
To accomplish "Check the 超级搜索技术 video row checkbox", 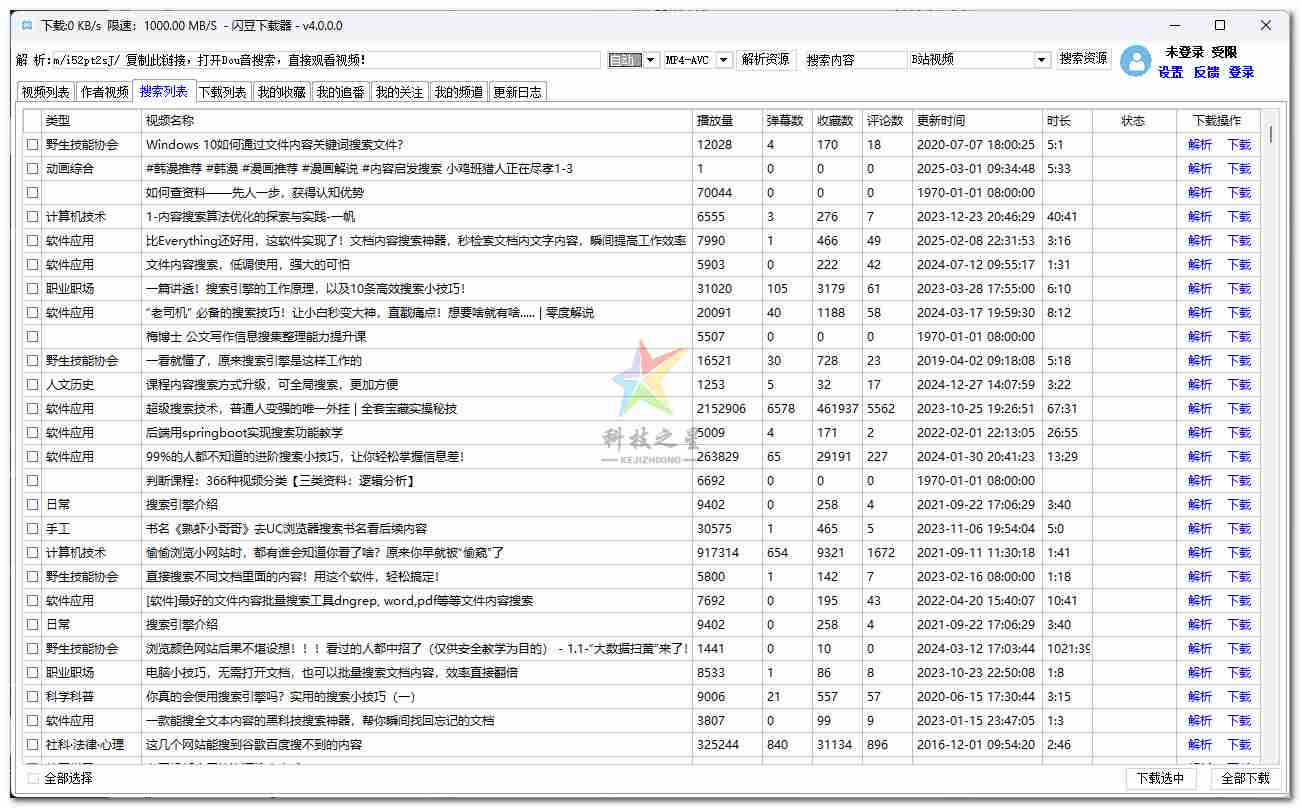I will tap(33, 408).
